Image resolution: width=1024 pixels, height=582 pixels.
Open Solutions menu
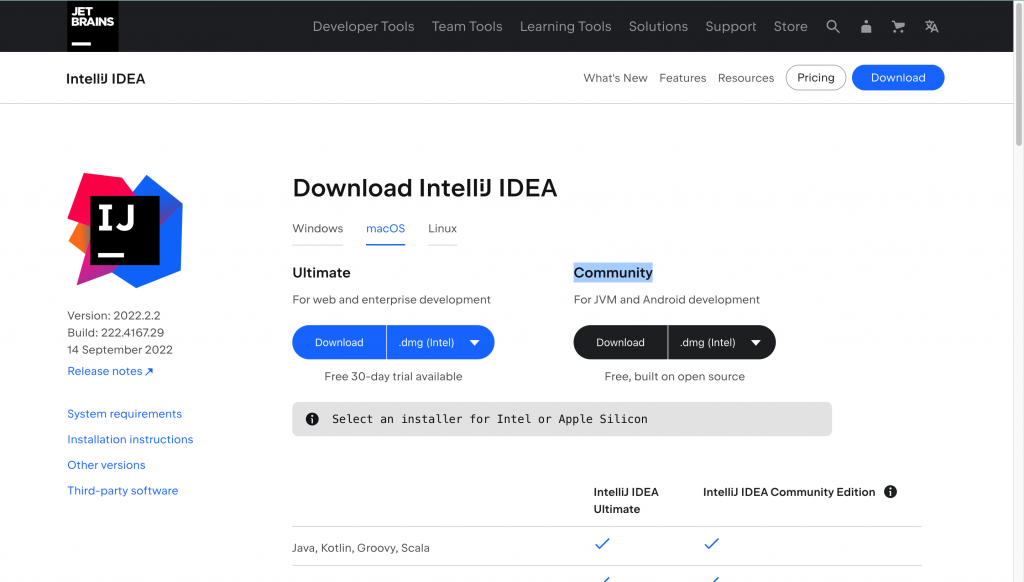tap(658, 26)
